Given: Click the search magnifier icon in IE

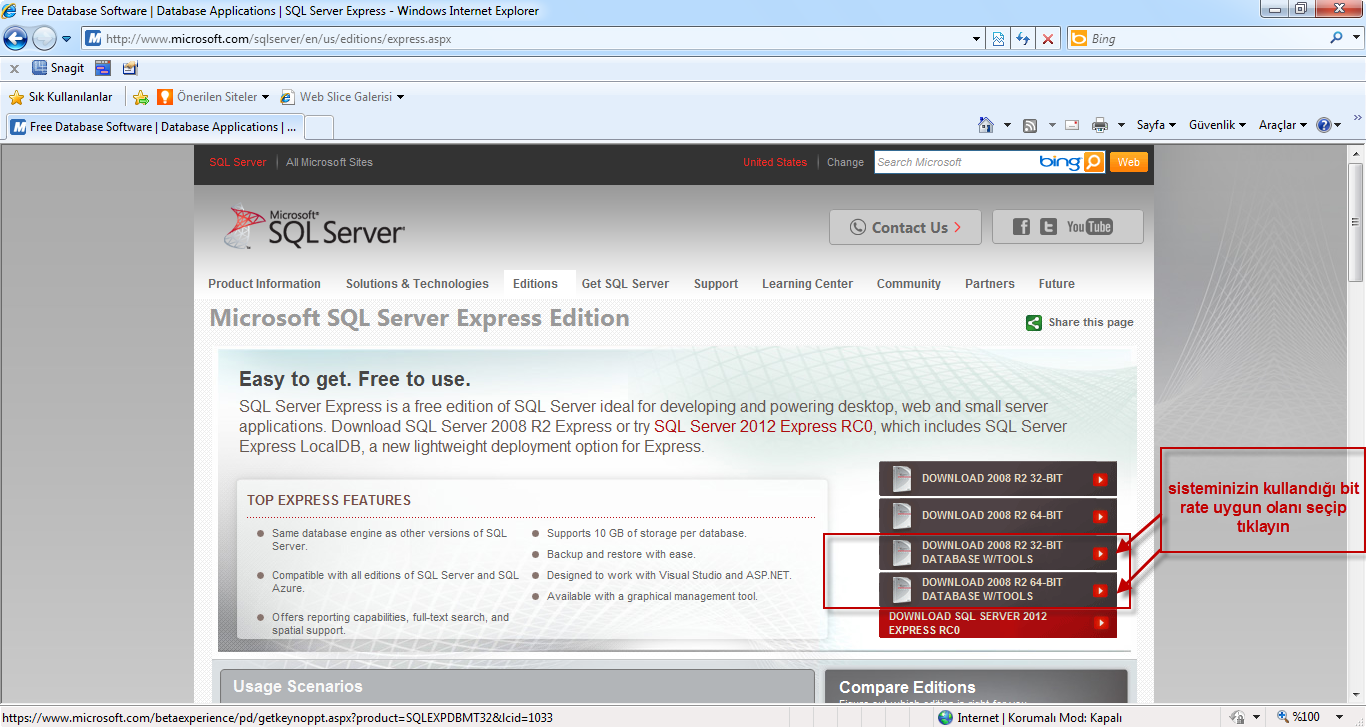Looking at the screenshot, I should pos(1337,38).
